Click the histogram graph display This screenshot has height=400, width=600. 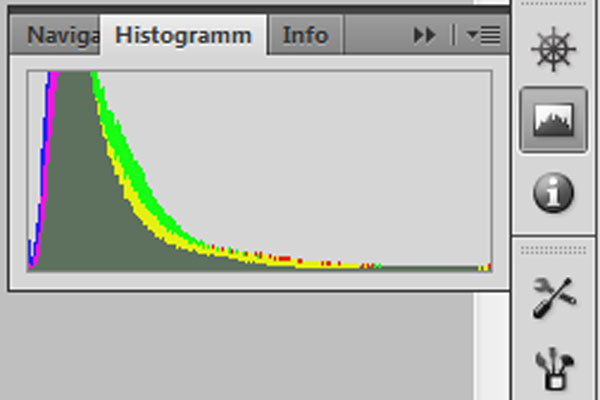[x=259, y=171]
